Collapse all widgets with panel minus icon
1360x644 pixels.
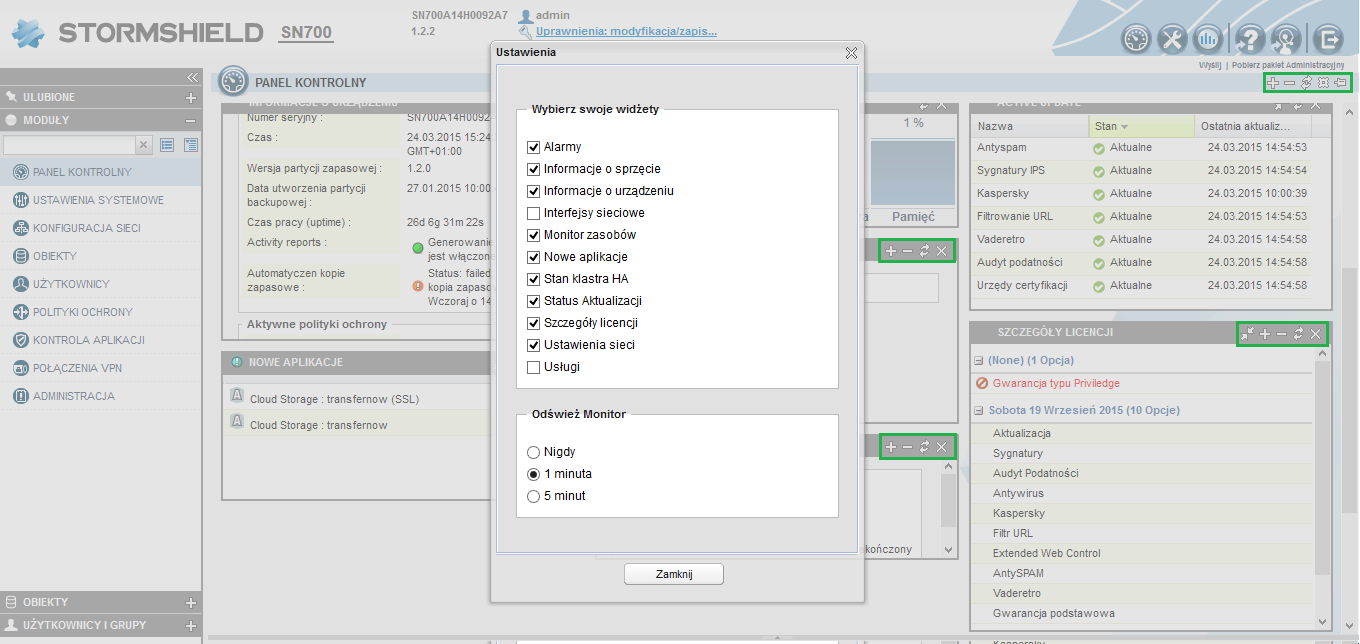coord(1289,83)
